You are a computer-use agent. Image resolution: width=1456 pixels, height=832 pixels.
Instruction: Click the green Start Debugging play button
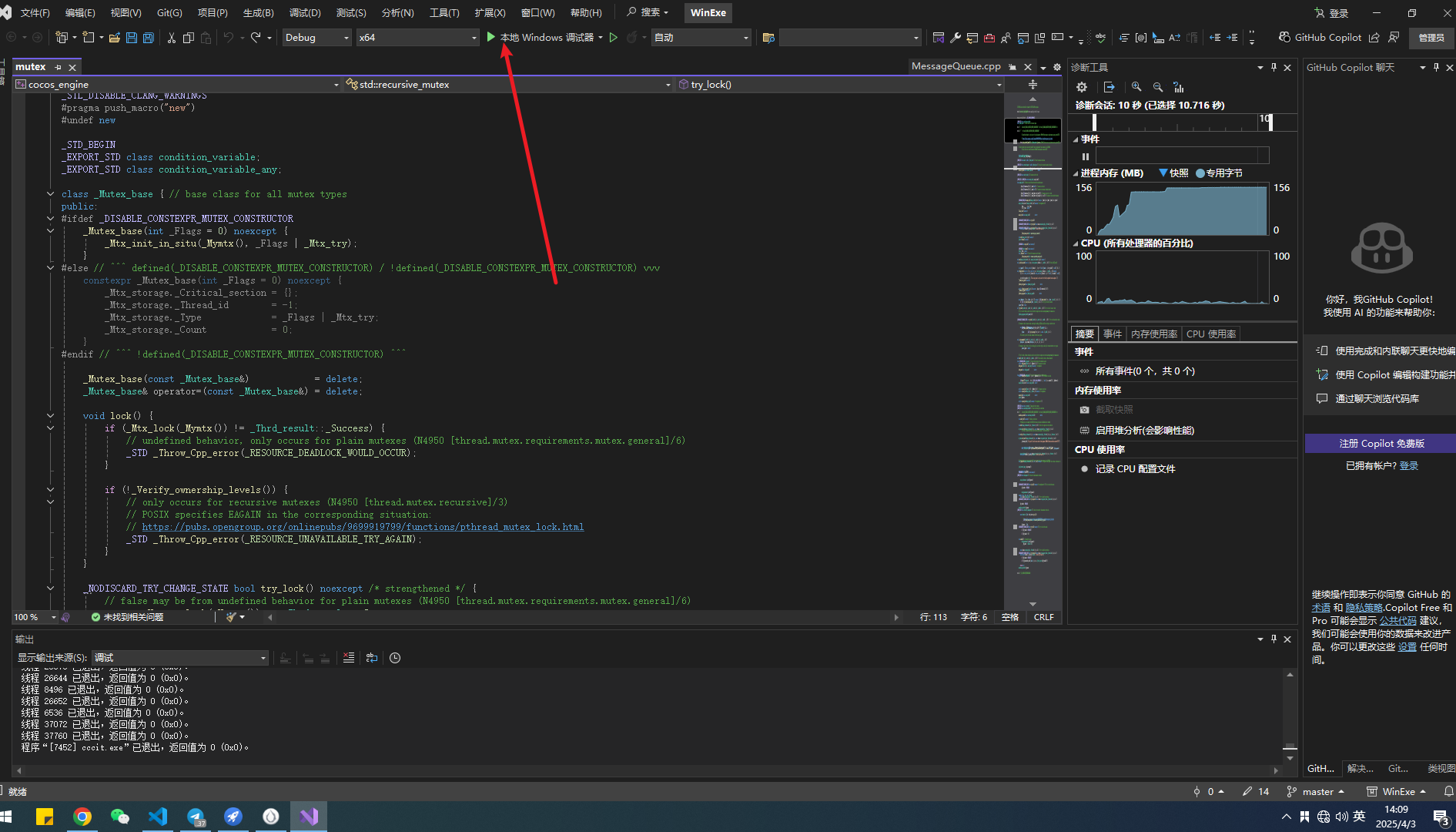pyautogui.click(x=491, y=37)
